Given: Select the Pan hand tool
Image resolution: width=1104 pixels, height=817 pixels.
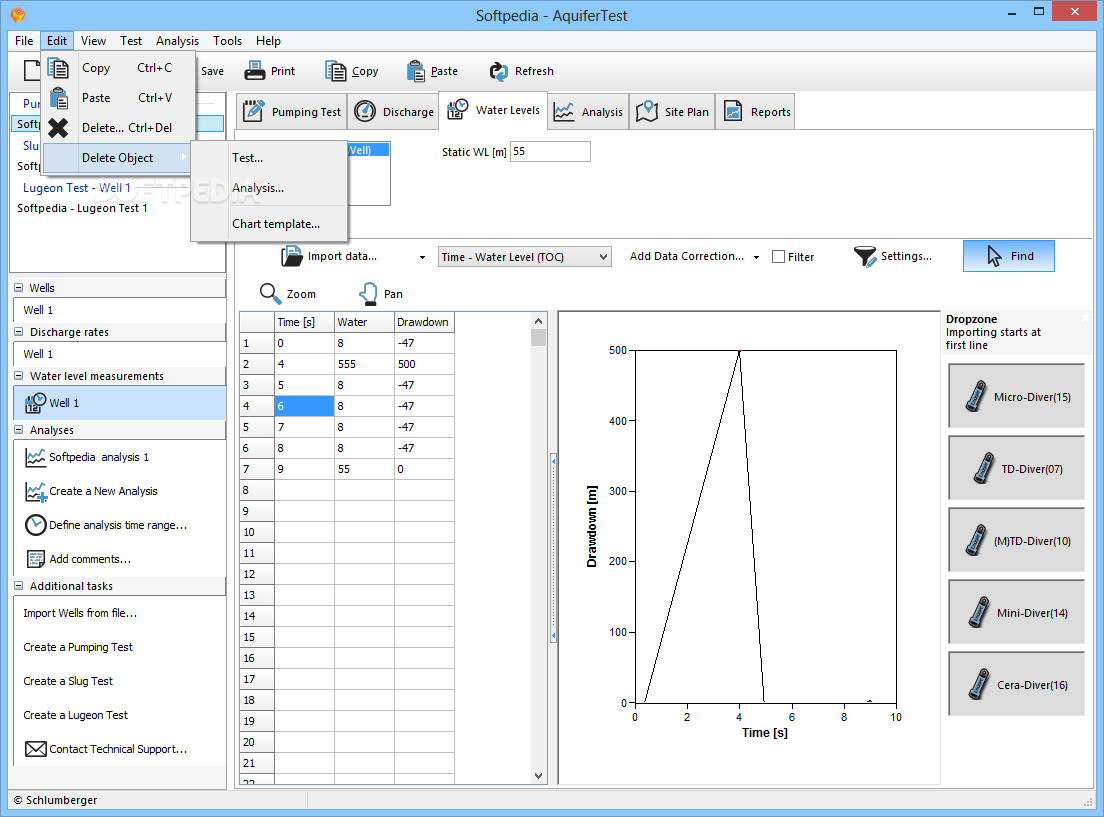Looking at the screenshot, I should coord(368,294).
